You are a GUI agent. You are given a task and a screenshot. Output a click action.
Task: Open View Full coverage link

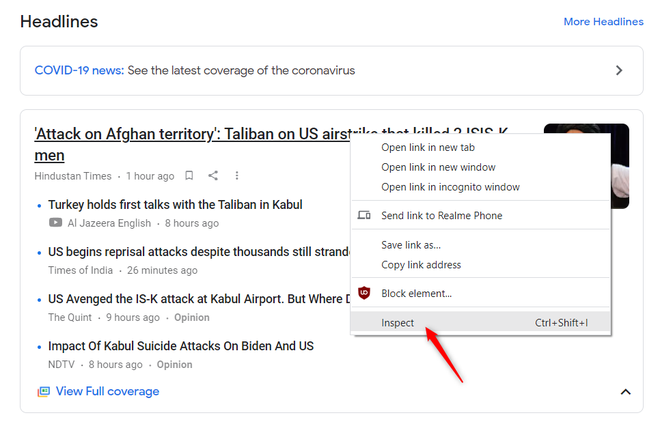pyautogui.click(x=107, y=392)
